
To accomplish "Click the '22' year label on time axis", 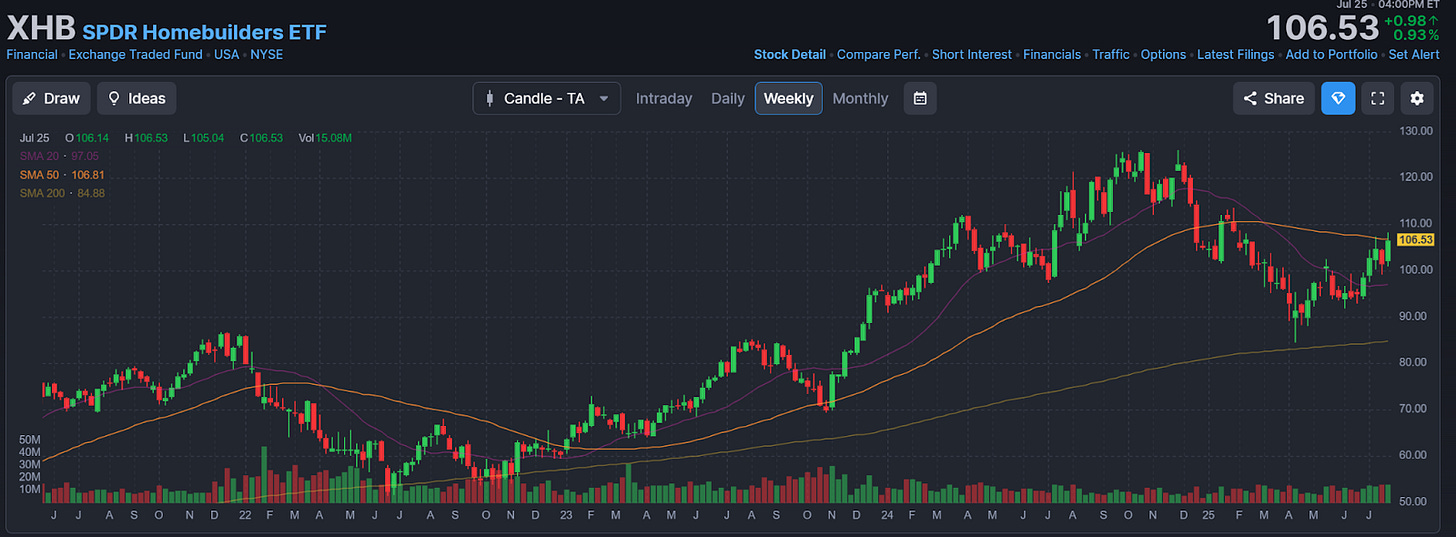I will pos(245,515).
